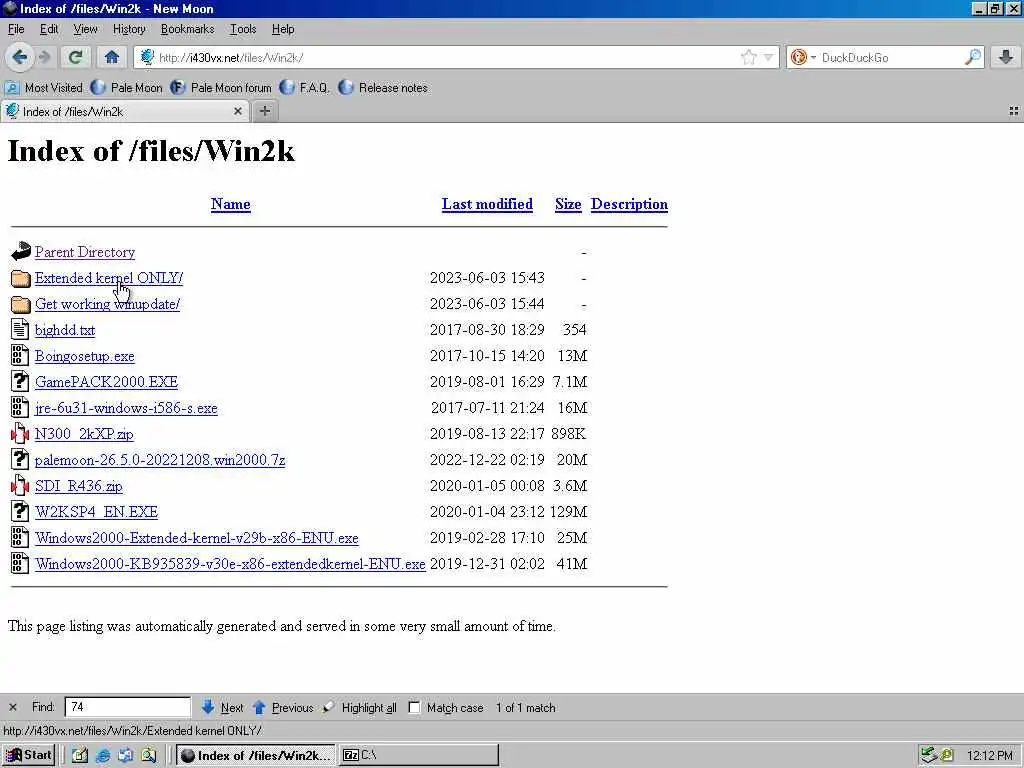This screenshot has width=1024, height=768.
Task: Open the Extended kernel ONLY folder link
Action: tap(108, 278)
